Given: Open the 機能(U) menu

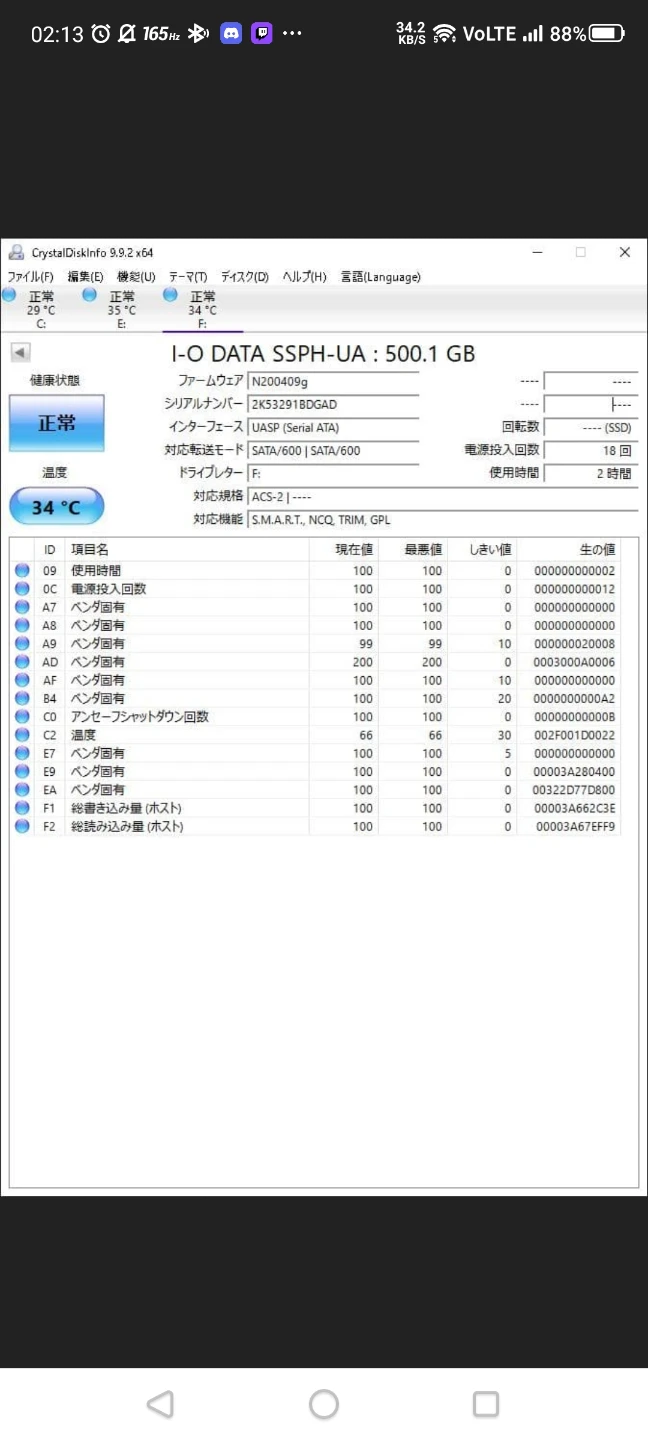Looking at the screenshot, I should (x=136, y=277).
